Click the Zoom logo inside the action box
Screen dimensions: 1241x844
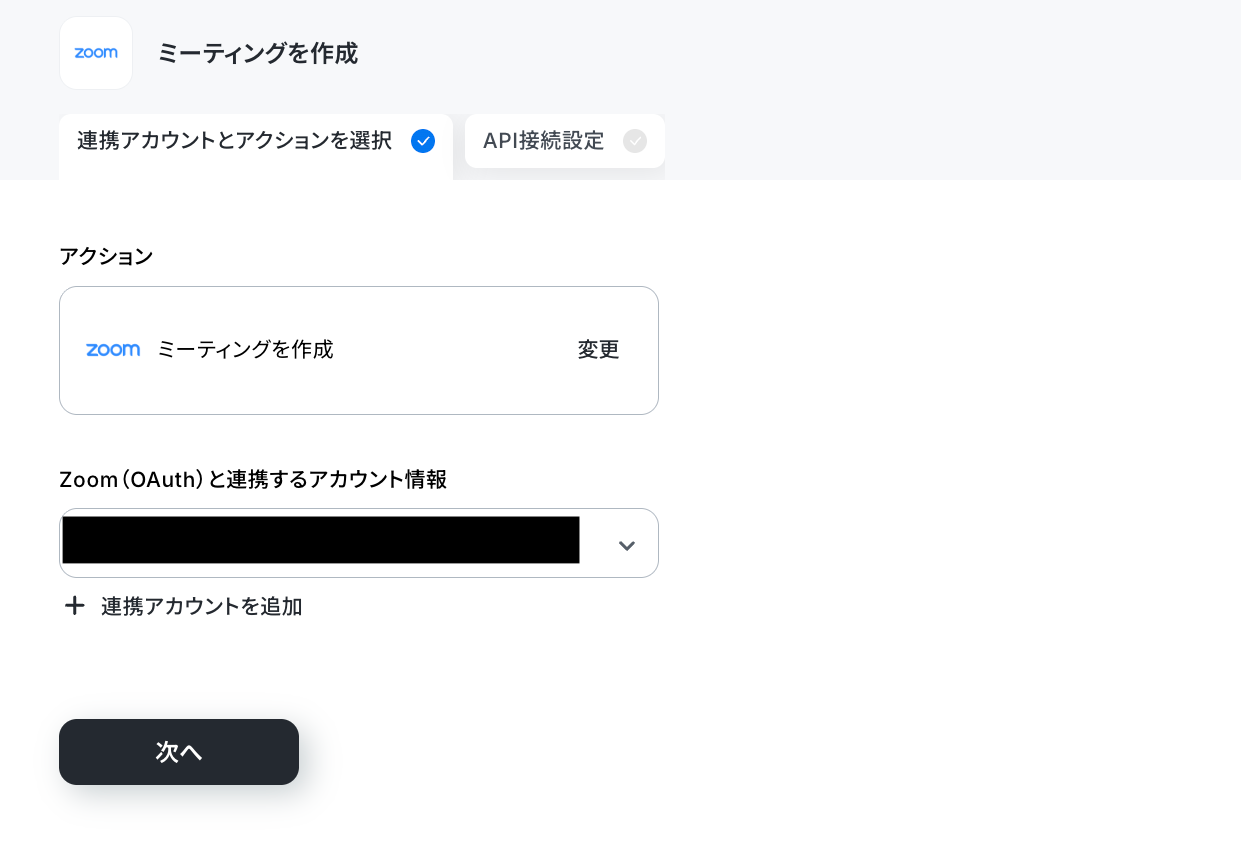(113, 350)
